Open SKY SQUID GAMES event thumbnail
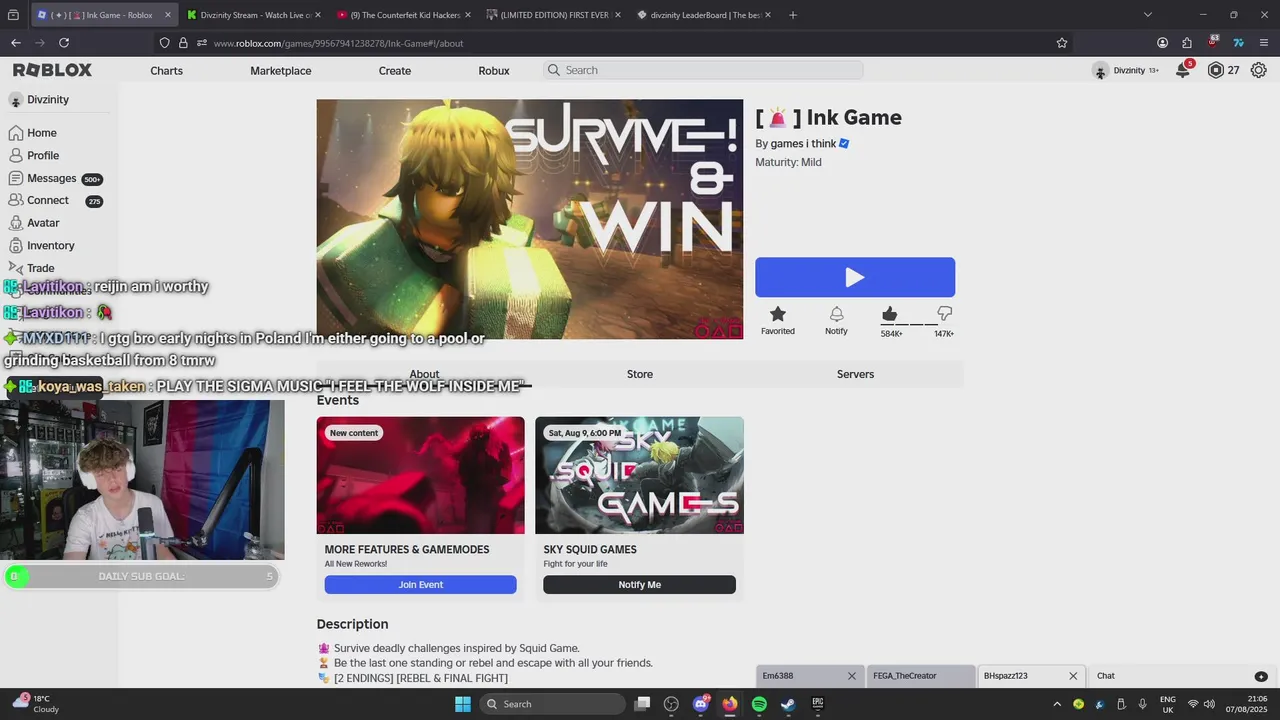Screen dimensions: 1280x720 [639, 475]
